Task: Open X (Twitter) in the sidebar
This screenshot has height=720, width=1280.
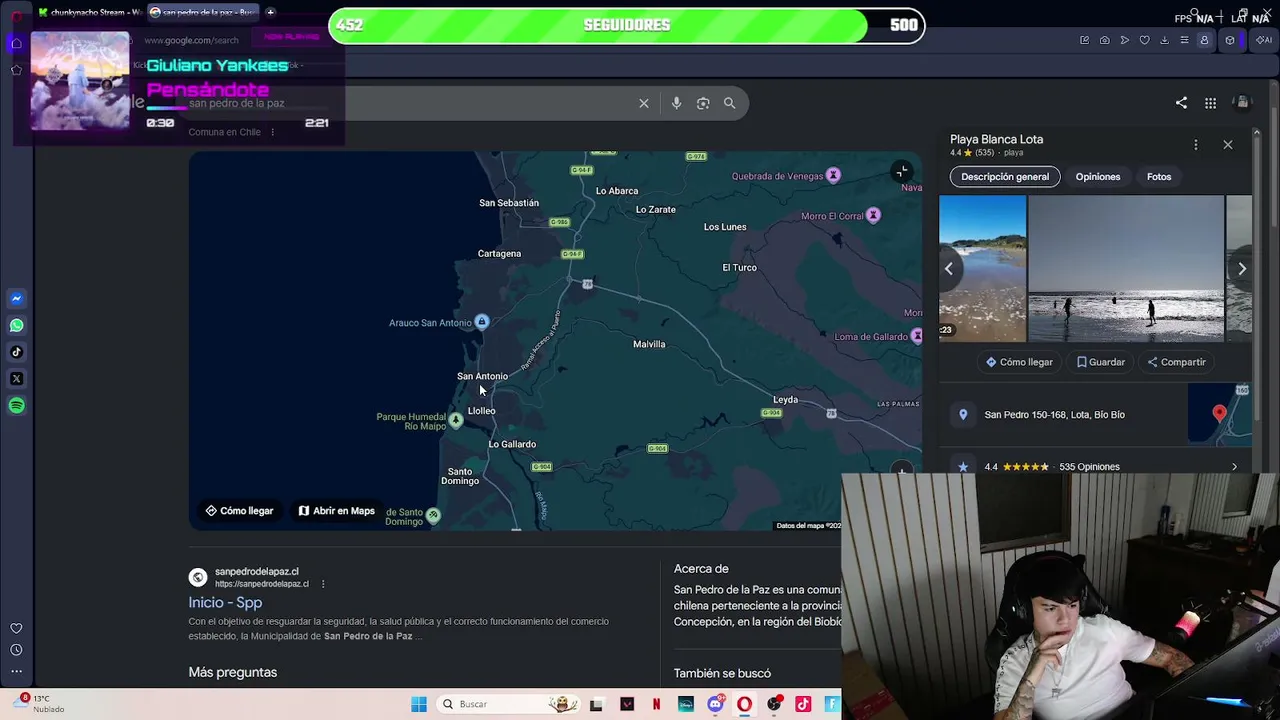Action: click(x=16, y=379)
